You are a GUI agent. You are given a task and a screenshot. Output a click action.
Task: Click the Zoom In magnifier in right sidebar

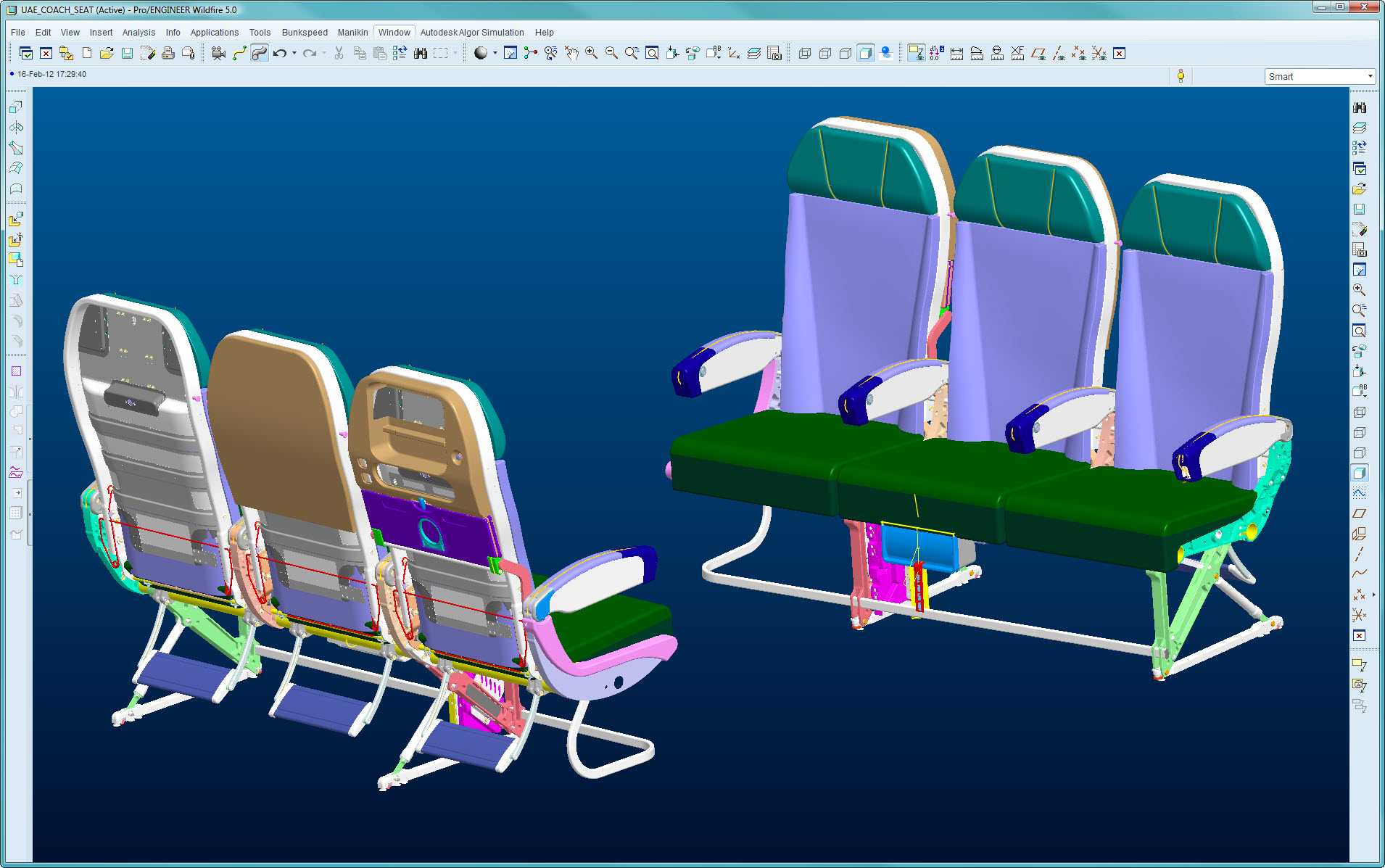1360,290
